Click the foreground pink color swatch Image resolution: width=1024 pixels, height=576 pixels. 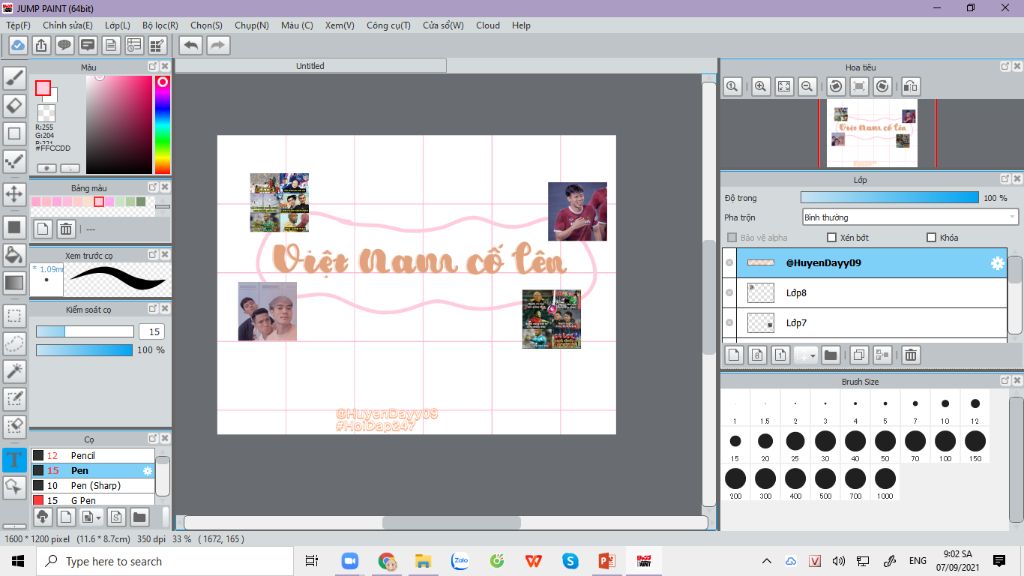click(43, 88)
